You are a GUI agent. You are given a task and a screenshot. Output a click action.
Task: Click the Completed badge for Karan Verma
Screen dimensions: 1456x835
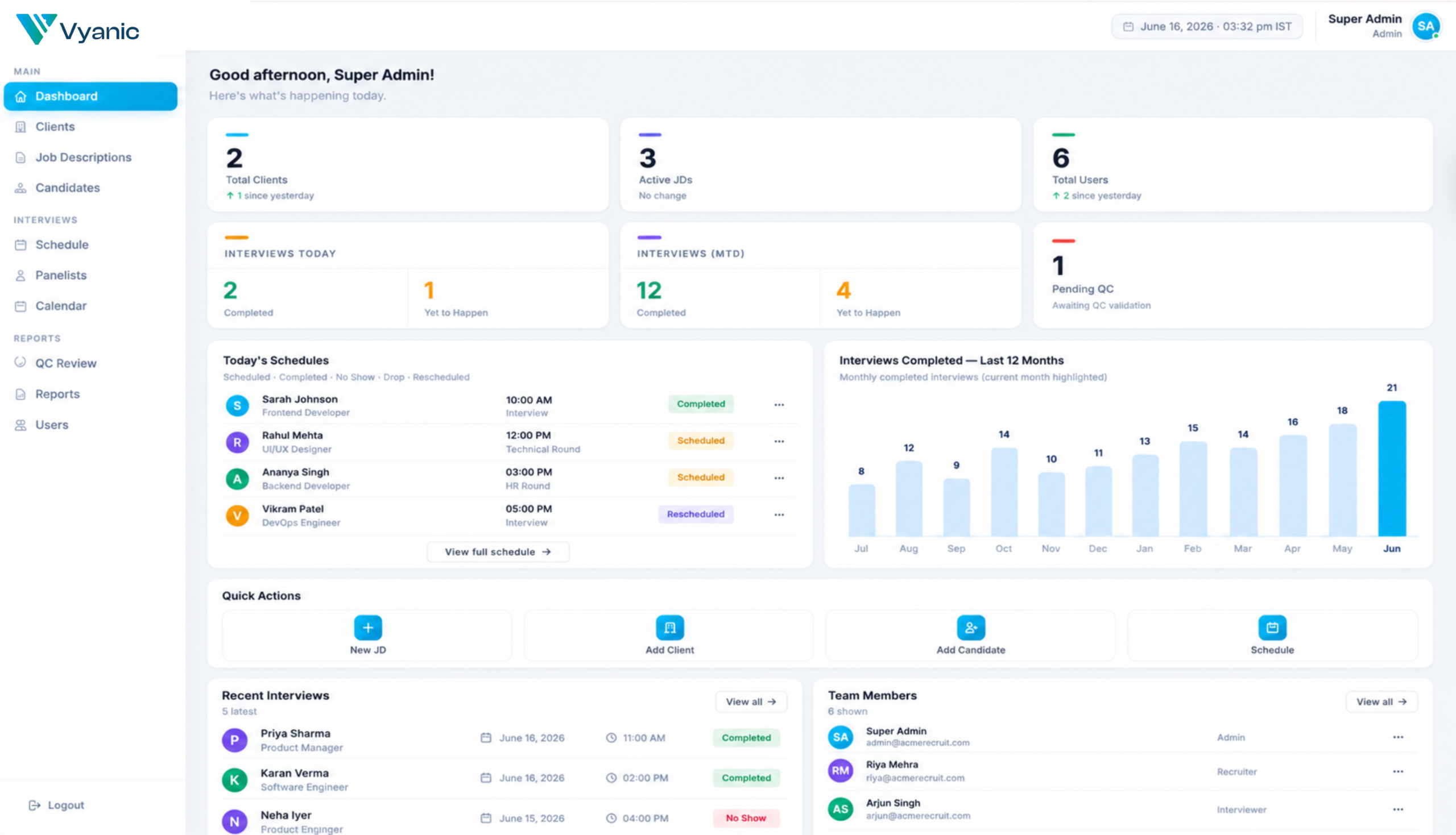coord(746,778)
